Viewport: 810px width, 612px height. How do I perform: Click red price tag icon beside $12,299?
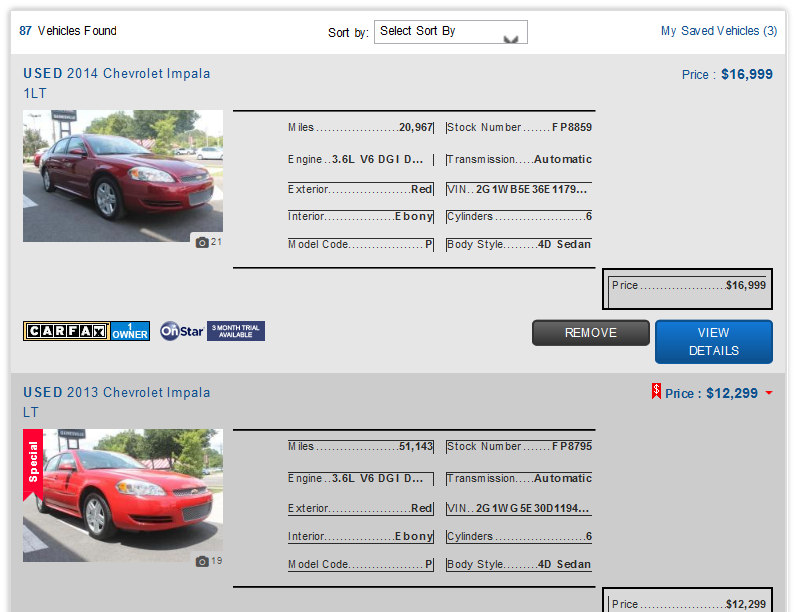click(x=656, y=392)
